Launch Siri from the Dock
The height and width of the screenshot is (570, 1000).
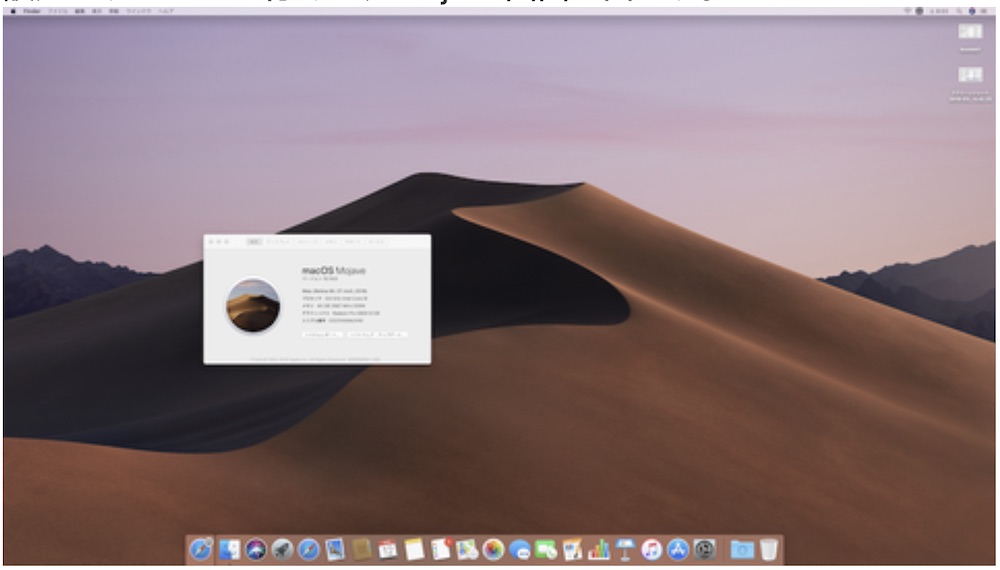click(256, 550)
